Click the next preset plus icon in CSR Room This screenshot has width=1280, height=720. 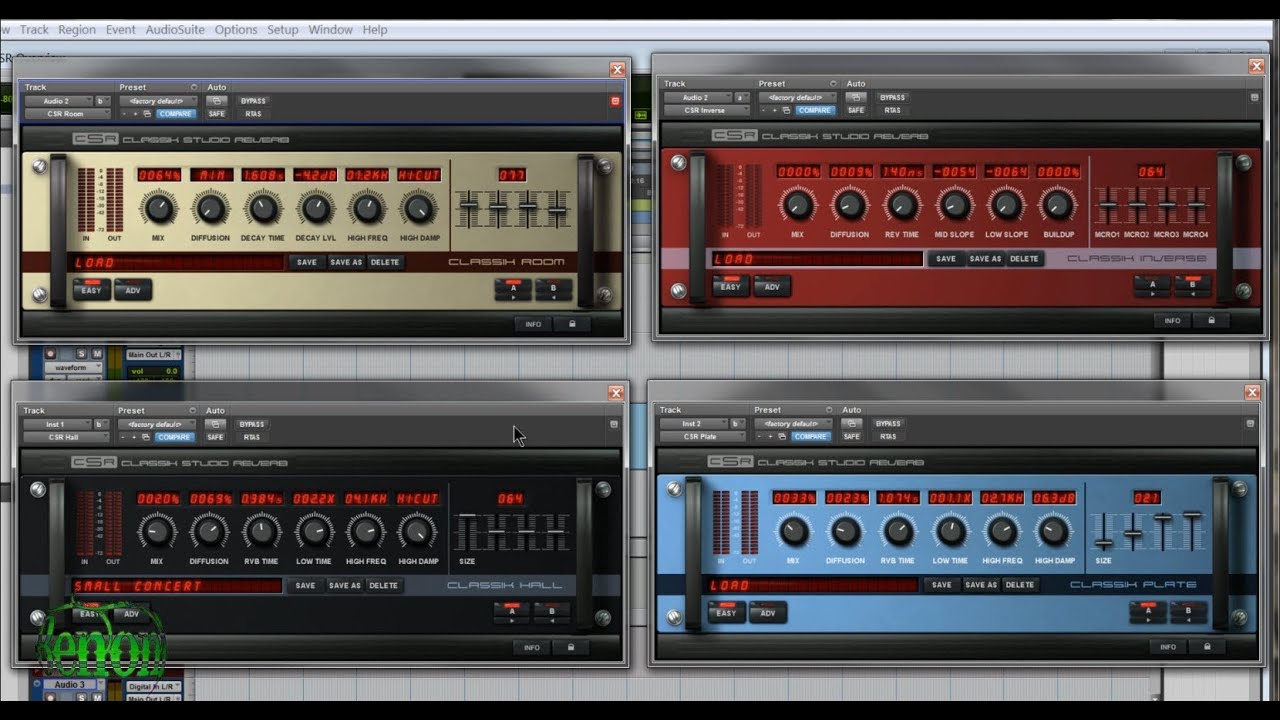coord(136,114)
